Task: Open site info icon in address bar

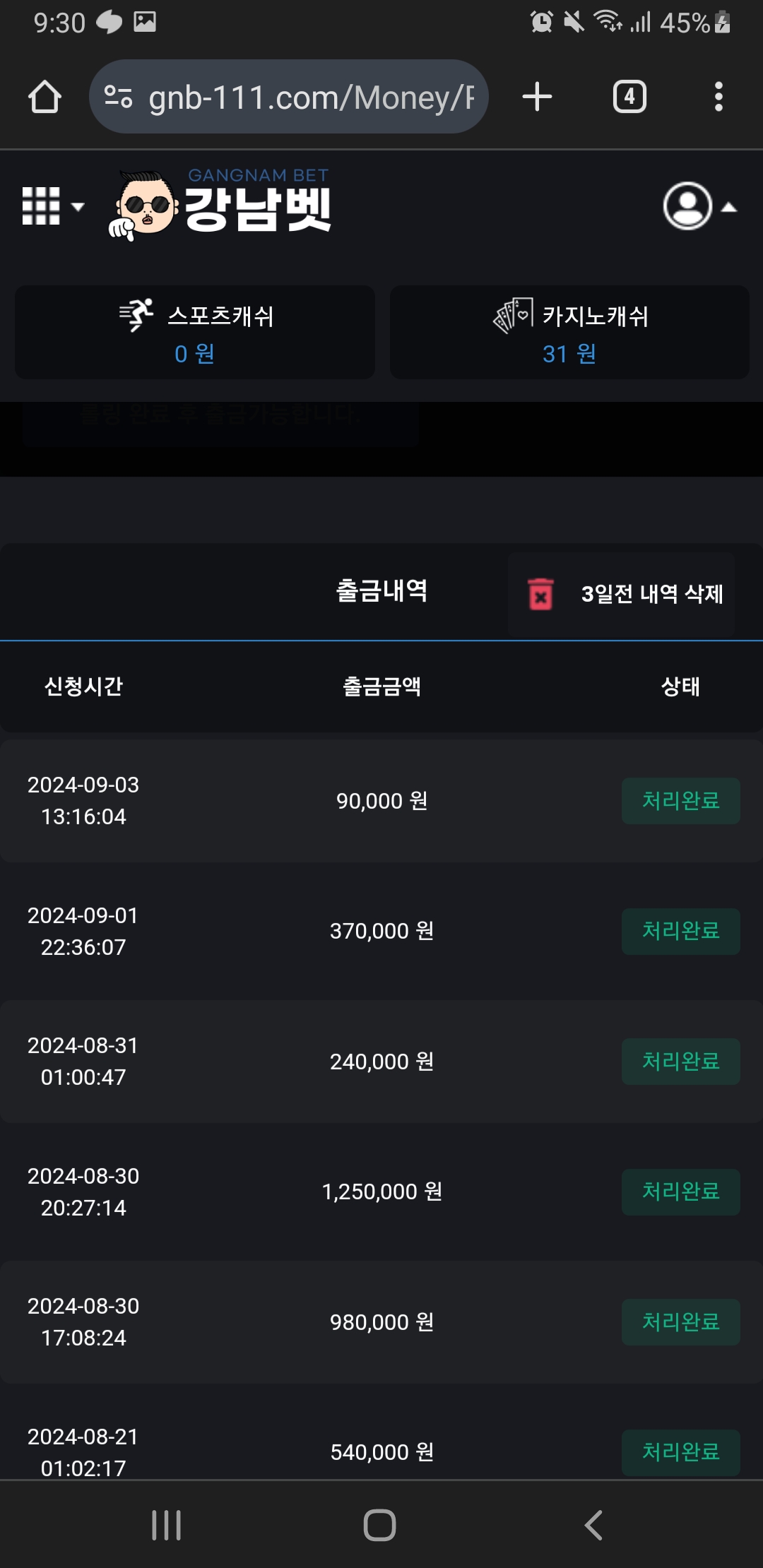Action: tap(118, 97)
